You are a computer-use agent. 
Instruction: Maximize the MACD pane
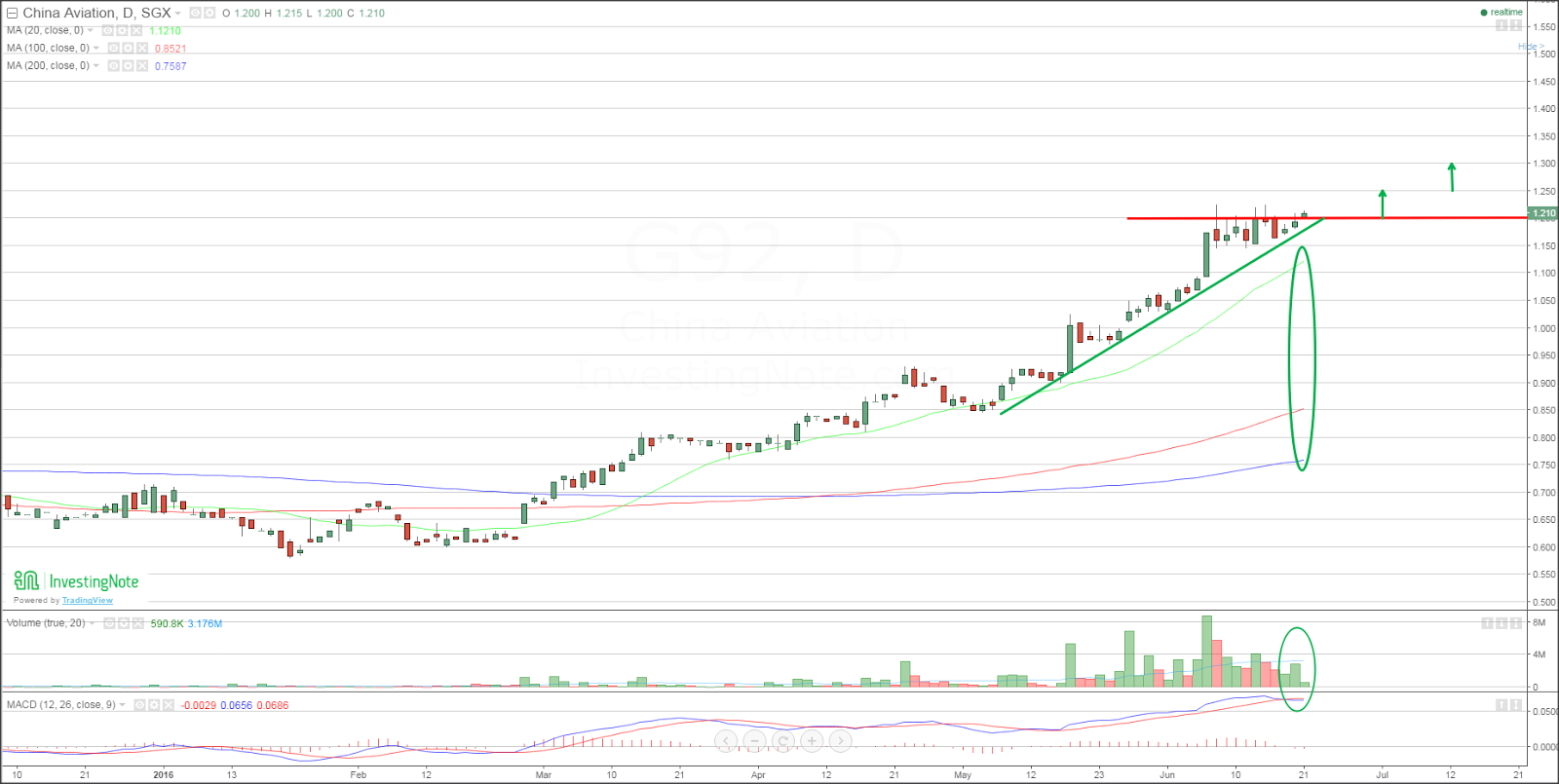point(1515,705)
